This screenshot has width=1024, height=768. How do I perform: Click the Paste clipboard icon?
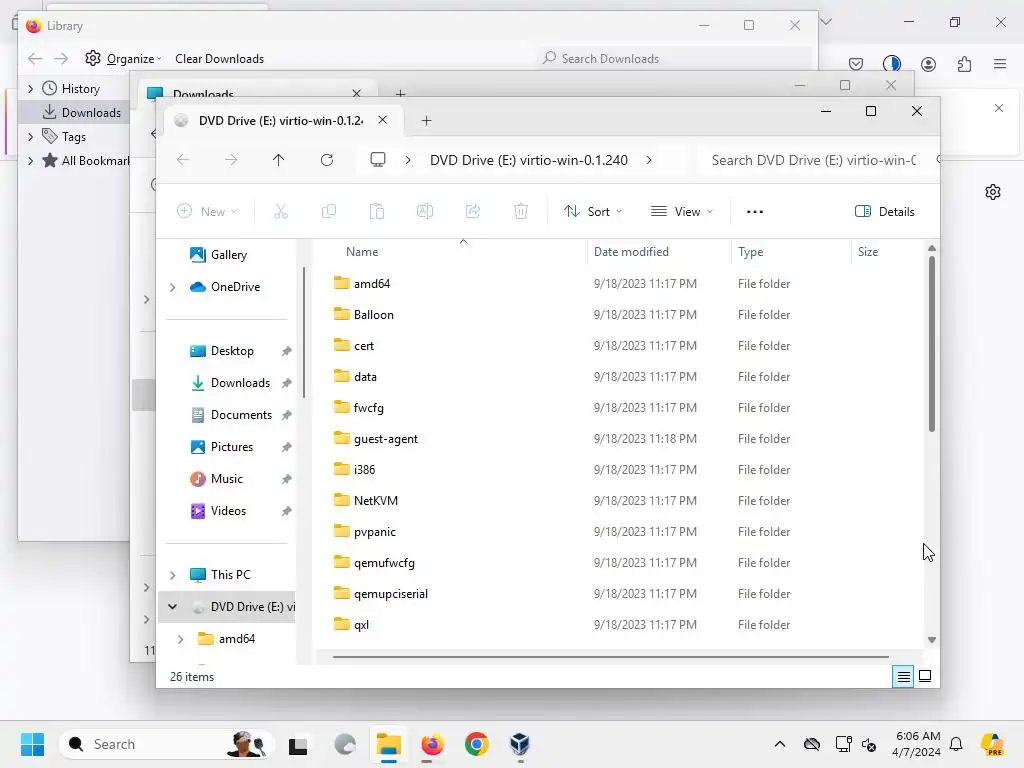pos(377,212)
